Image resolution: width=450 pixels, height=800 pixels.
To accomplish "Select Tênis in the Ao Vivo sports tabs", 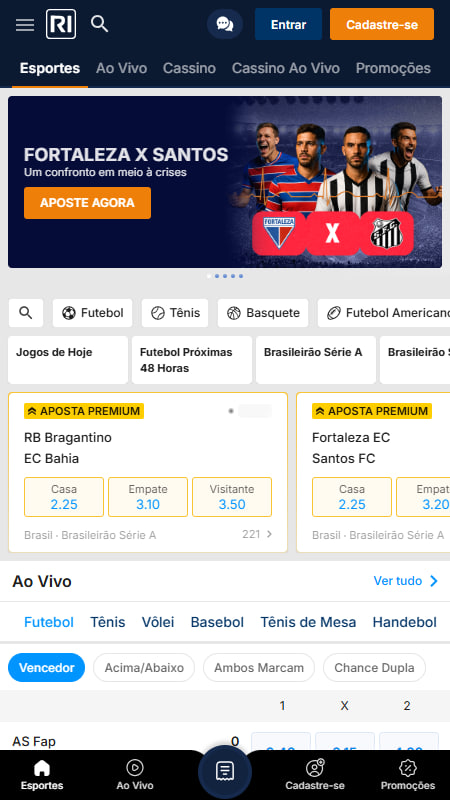I will 108,622.
